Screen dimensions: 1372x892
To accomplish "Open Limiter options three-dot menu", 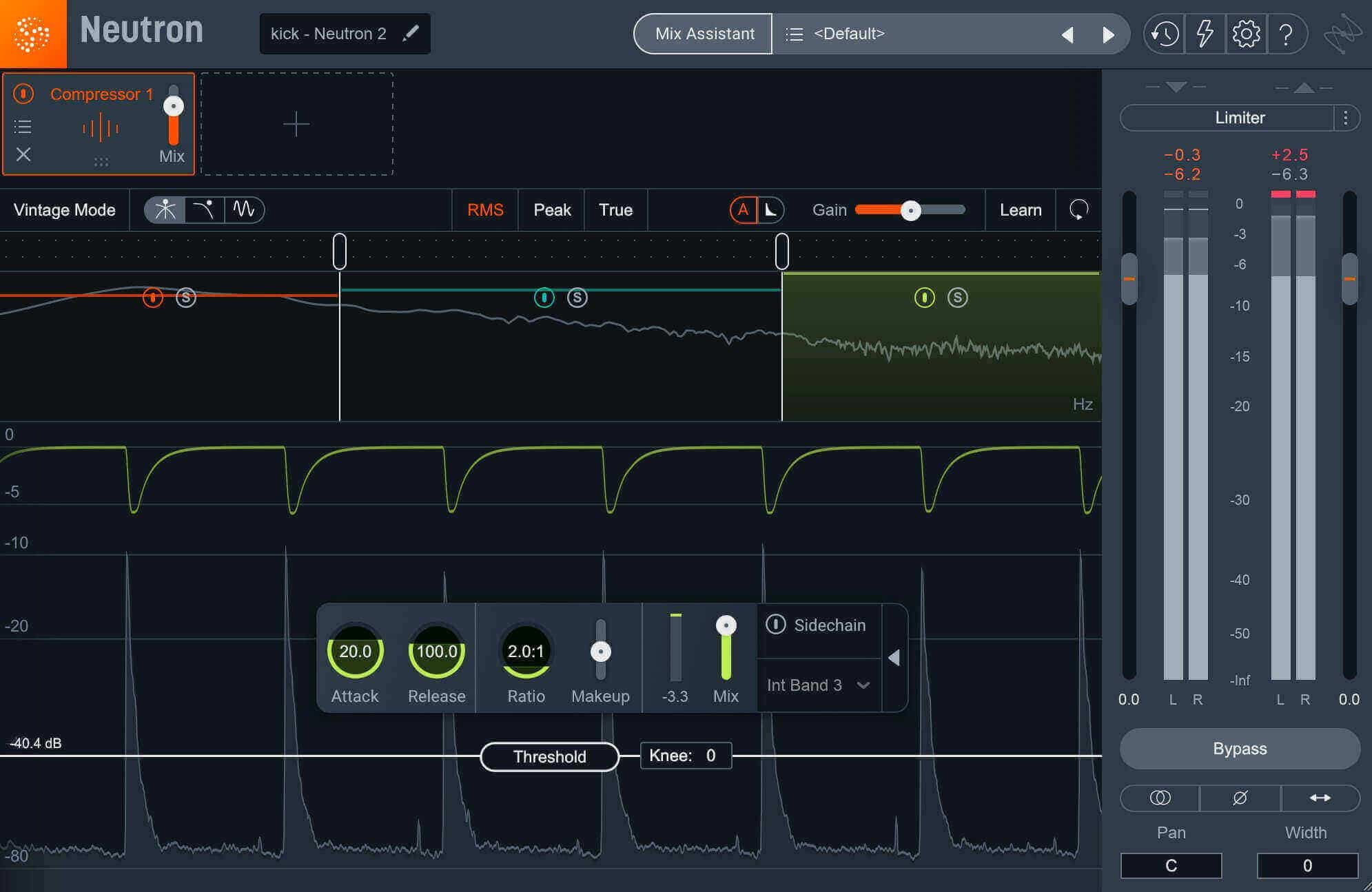I will point(1346,118).
